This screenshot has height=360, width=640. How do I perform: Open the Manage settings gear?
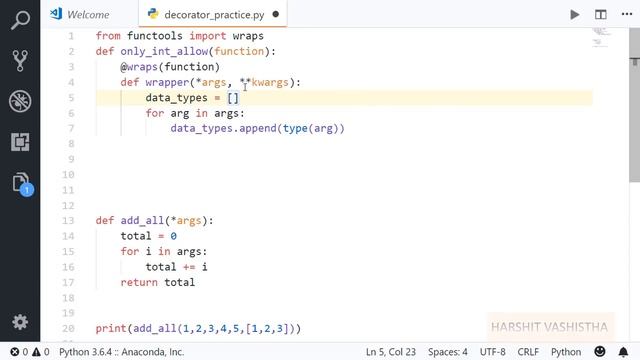pos(20,322)
